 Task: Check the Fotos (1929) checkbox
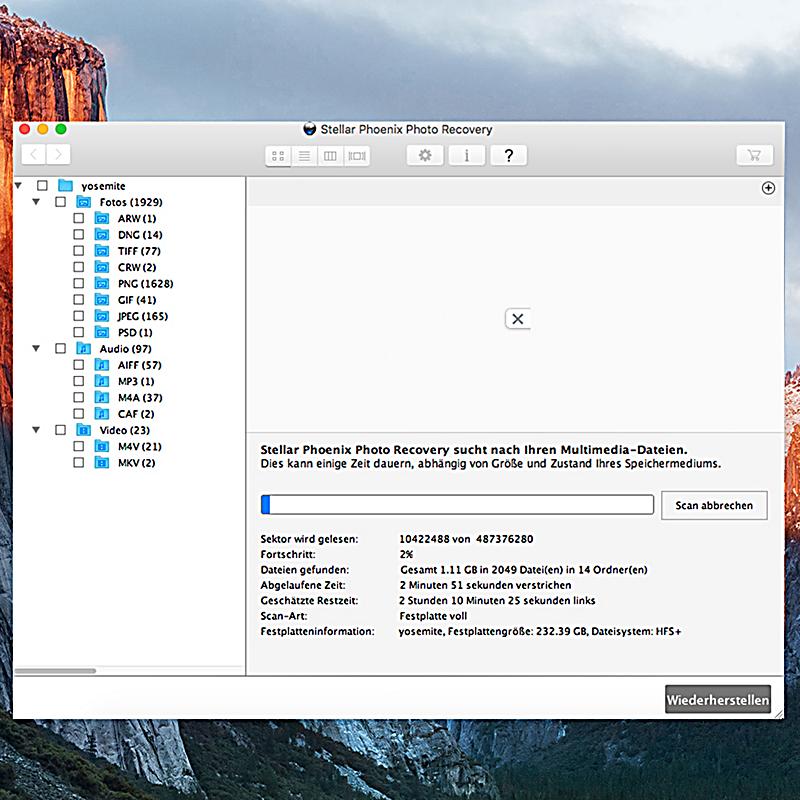[x=61, y=202]
